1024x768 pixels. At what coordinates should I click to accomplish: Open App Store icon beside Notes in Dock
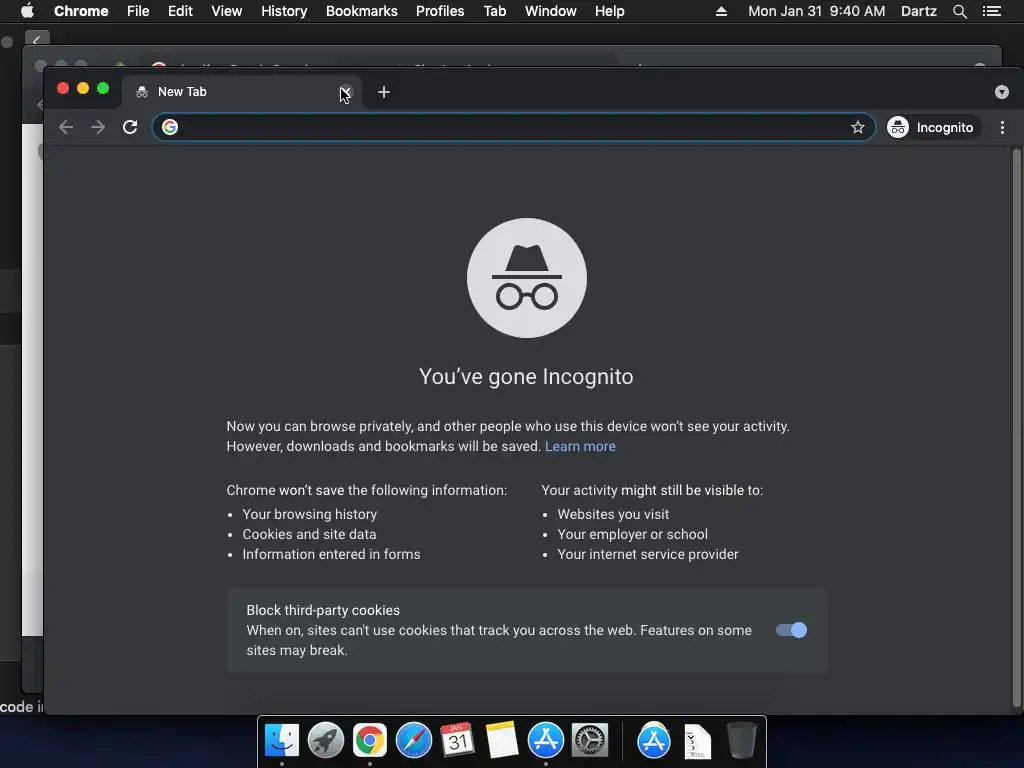pos(546,740)
